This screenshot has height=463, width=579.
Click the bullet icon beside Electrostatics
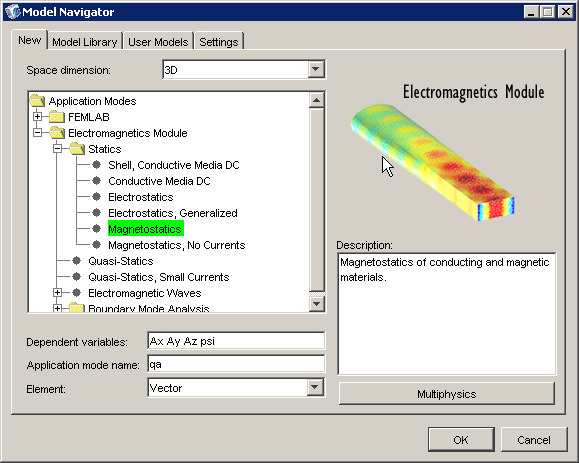(96, 197)
